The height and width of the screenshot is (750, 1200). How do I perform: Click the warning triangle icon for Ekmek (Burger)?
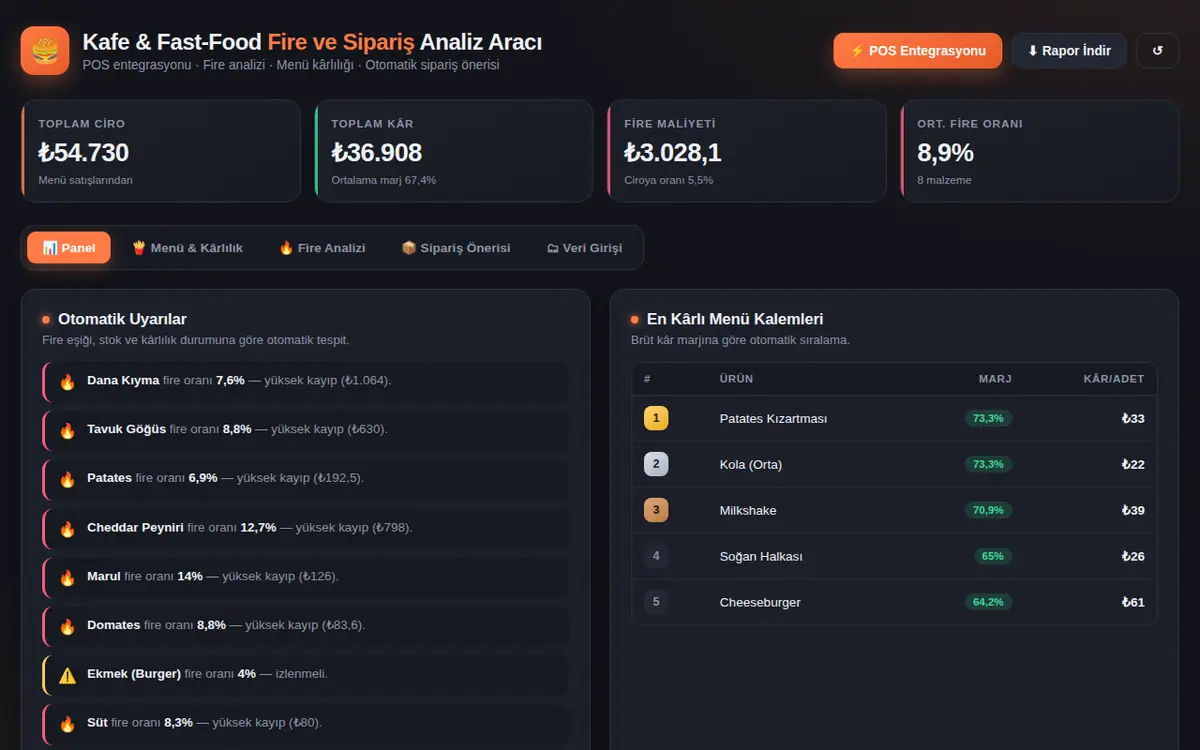(x=68, y=675)
